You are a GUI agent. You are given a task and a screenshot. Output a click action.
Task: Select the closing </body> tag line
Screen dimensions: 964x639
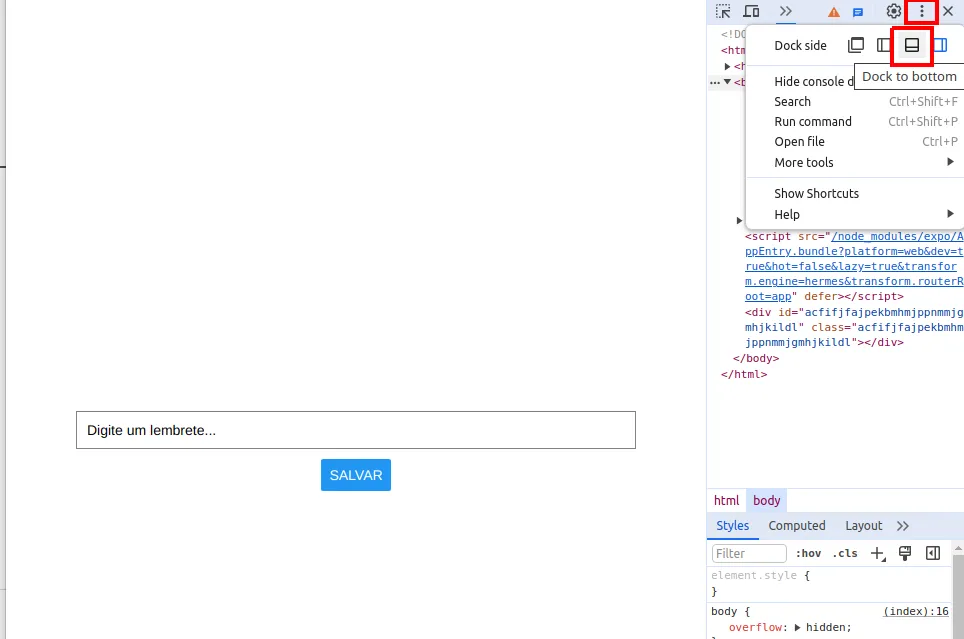coord(756,358)
